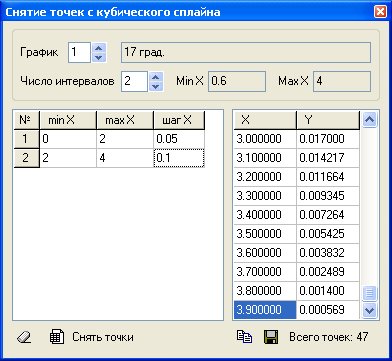
Task: Select X cell 3.100000
Action: coord(265,158)
